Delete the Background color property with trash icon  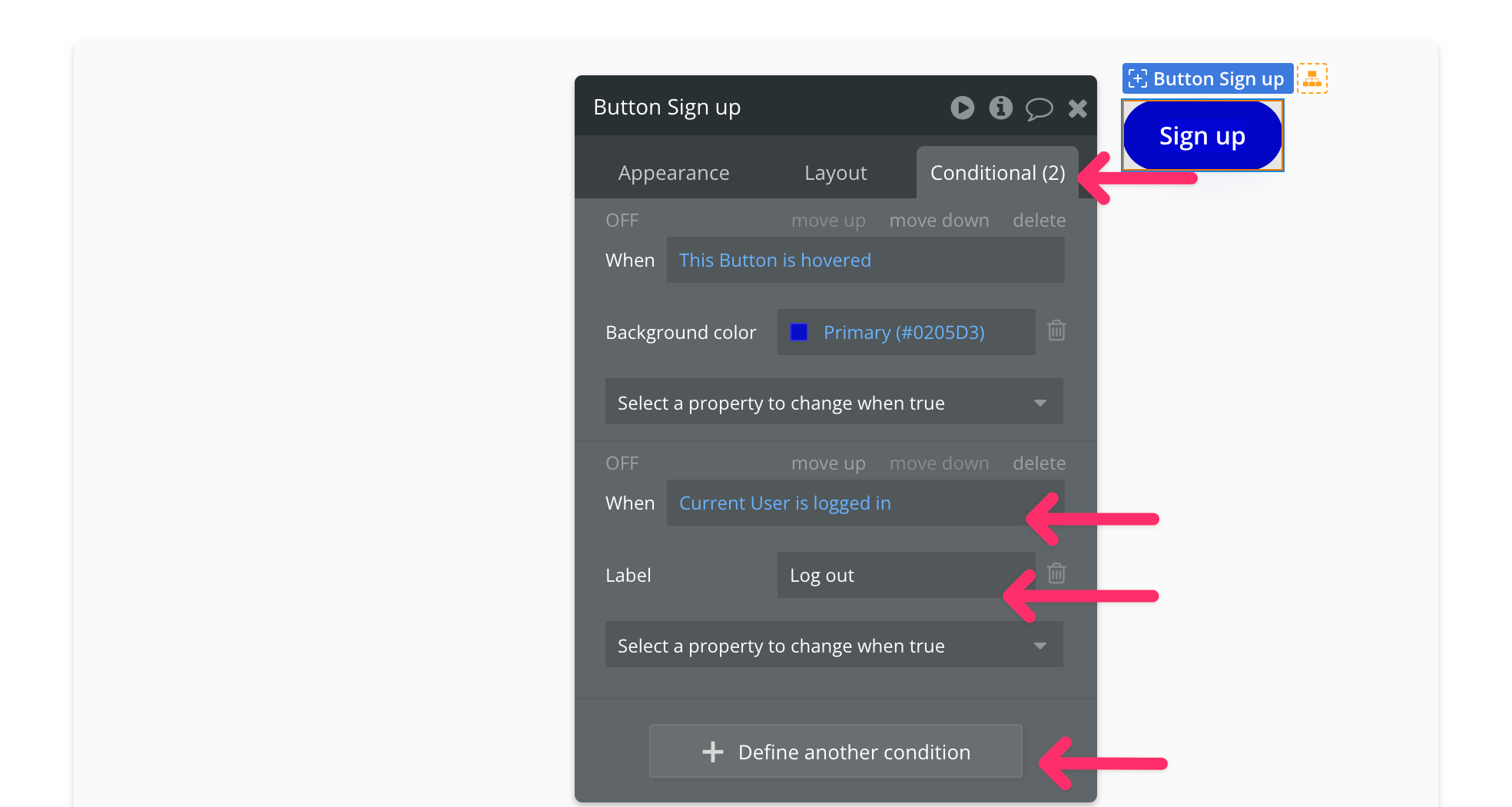(1056, 330)
